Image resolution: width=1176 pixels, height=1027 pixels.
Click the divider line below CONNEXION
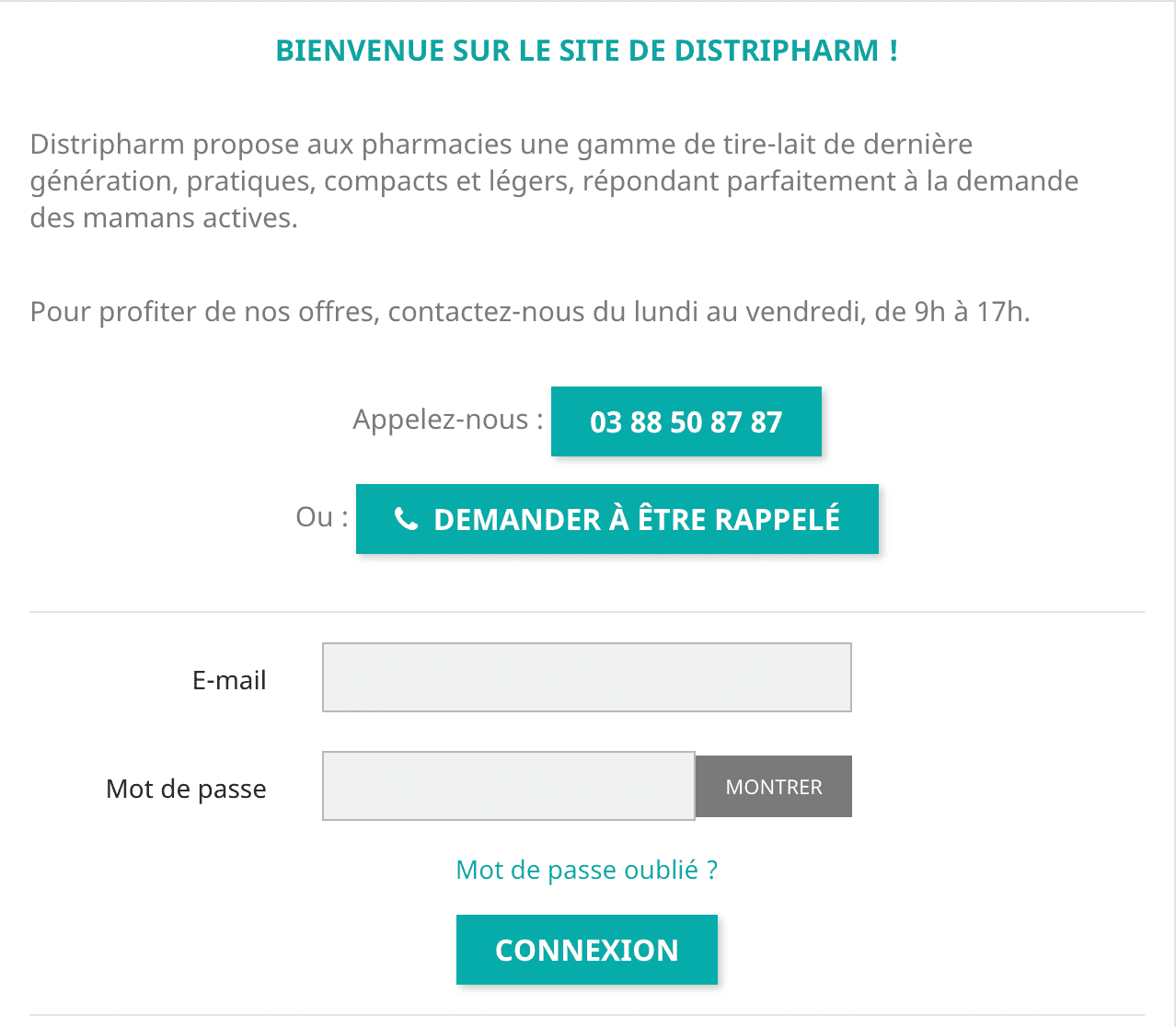[x=587, y=1015]
